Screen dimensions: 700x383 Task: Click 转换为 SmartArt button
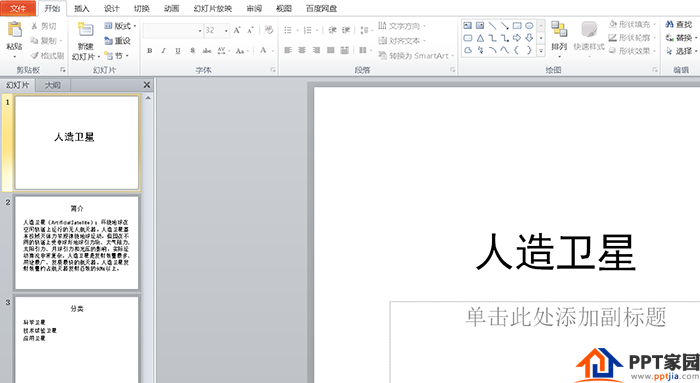coord(416,56)
